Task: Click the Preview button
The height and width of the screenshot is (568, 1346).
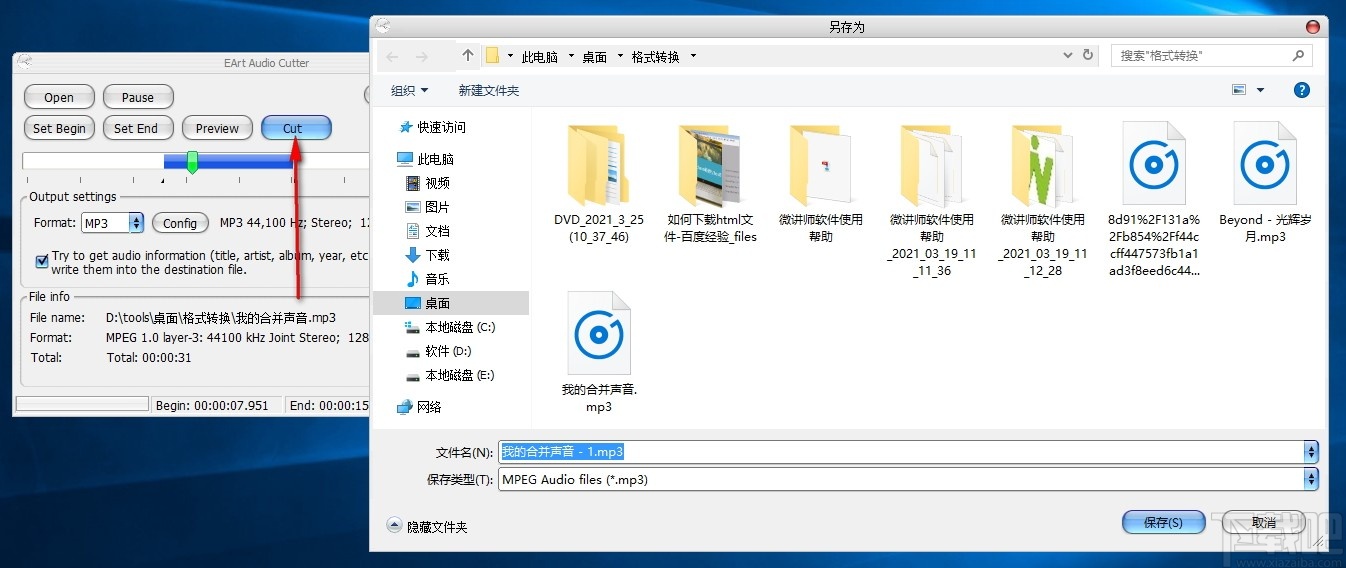Action: coord(217,128)
